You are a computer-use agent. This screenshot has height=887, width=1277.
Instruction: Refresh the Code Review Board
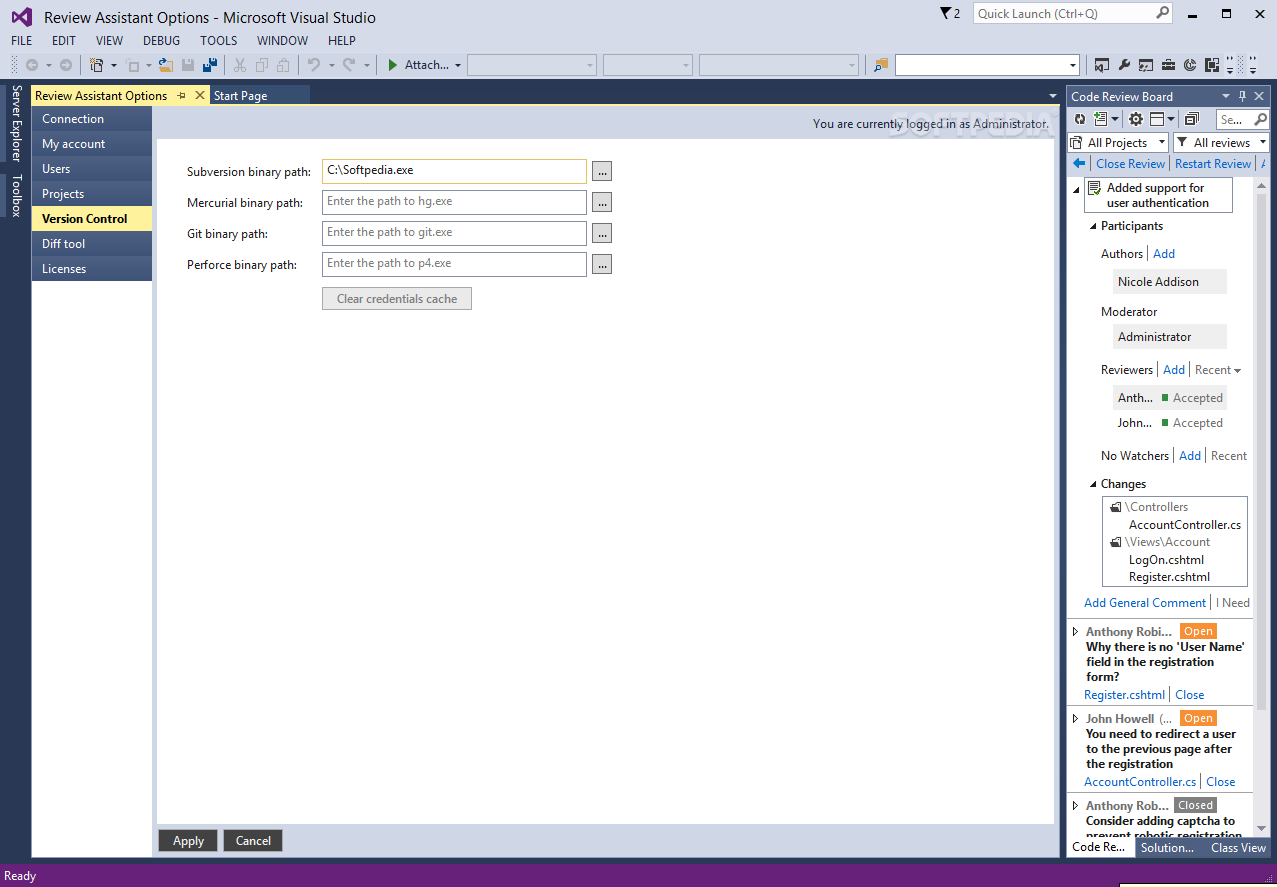[1080, 119]
